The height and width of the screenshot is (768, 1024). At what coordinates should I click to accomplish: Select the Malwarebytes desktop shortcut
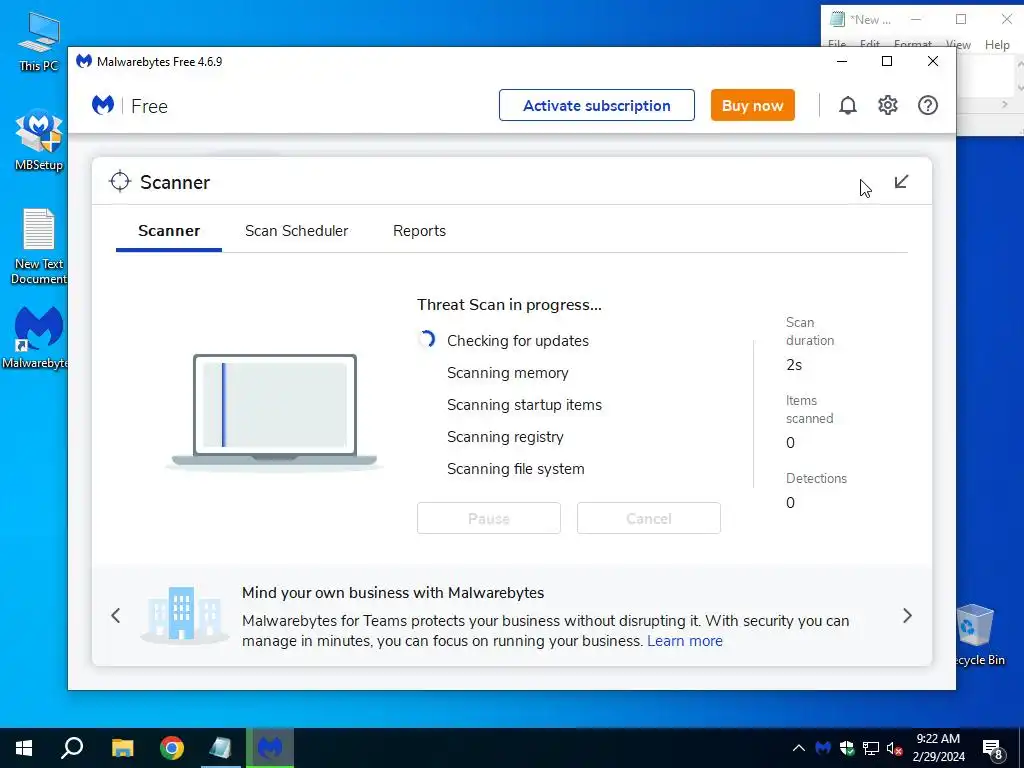pyautogui.click(x=37, y=338)
